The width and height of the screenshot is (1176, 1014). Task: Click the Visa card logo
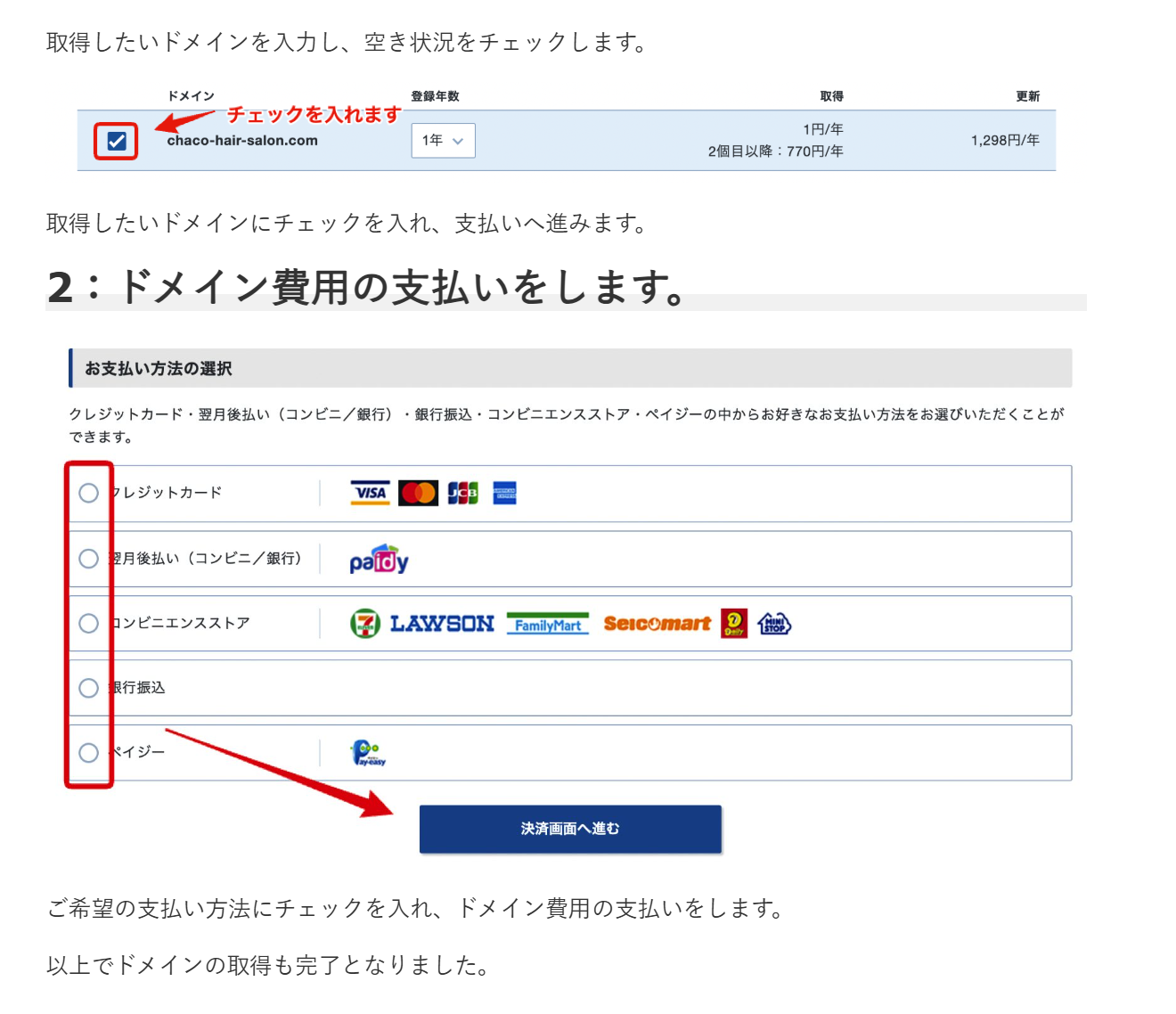[371, 493]
